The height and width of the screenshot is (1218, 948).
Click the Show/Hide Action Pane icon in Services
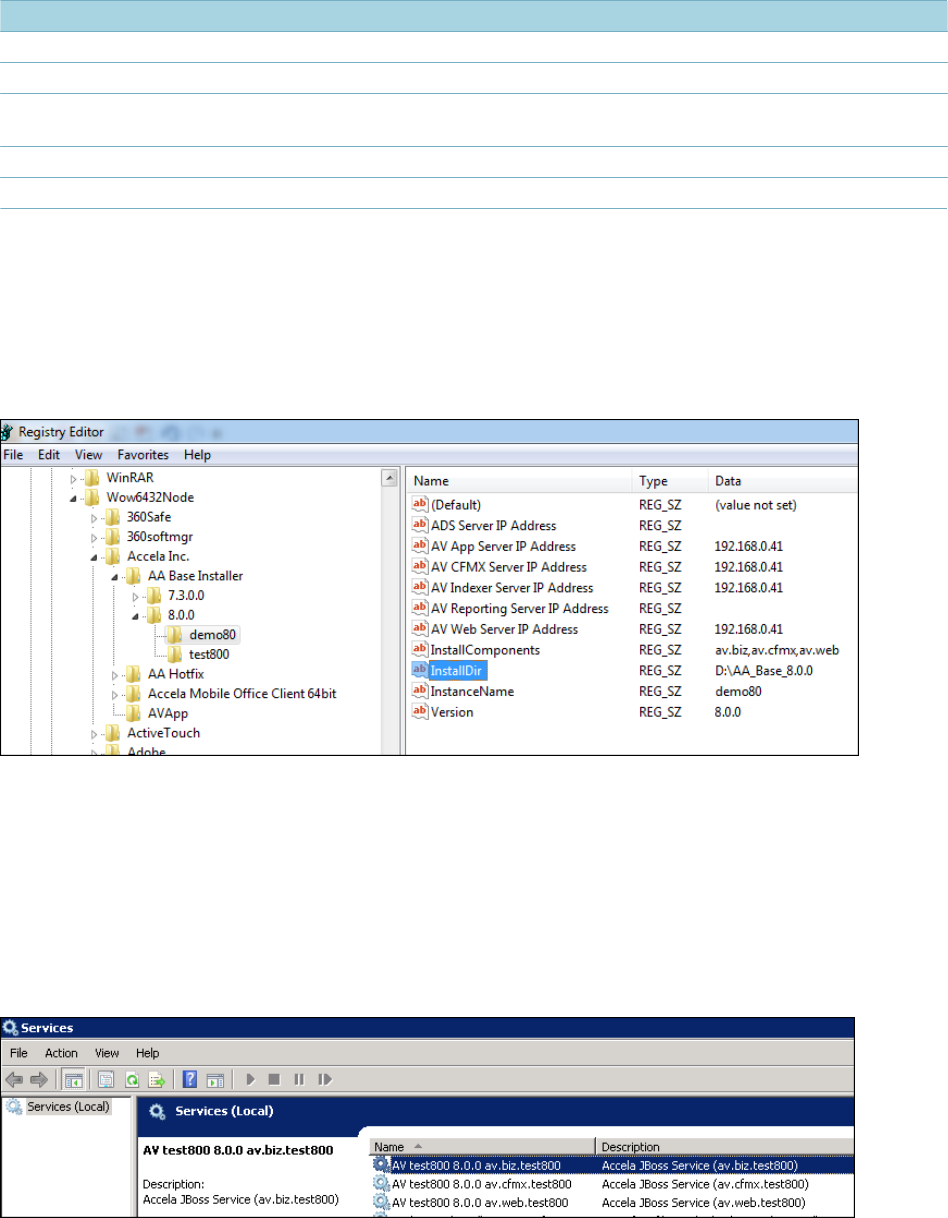click(x=216, y=1080)
